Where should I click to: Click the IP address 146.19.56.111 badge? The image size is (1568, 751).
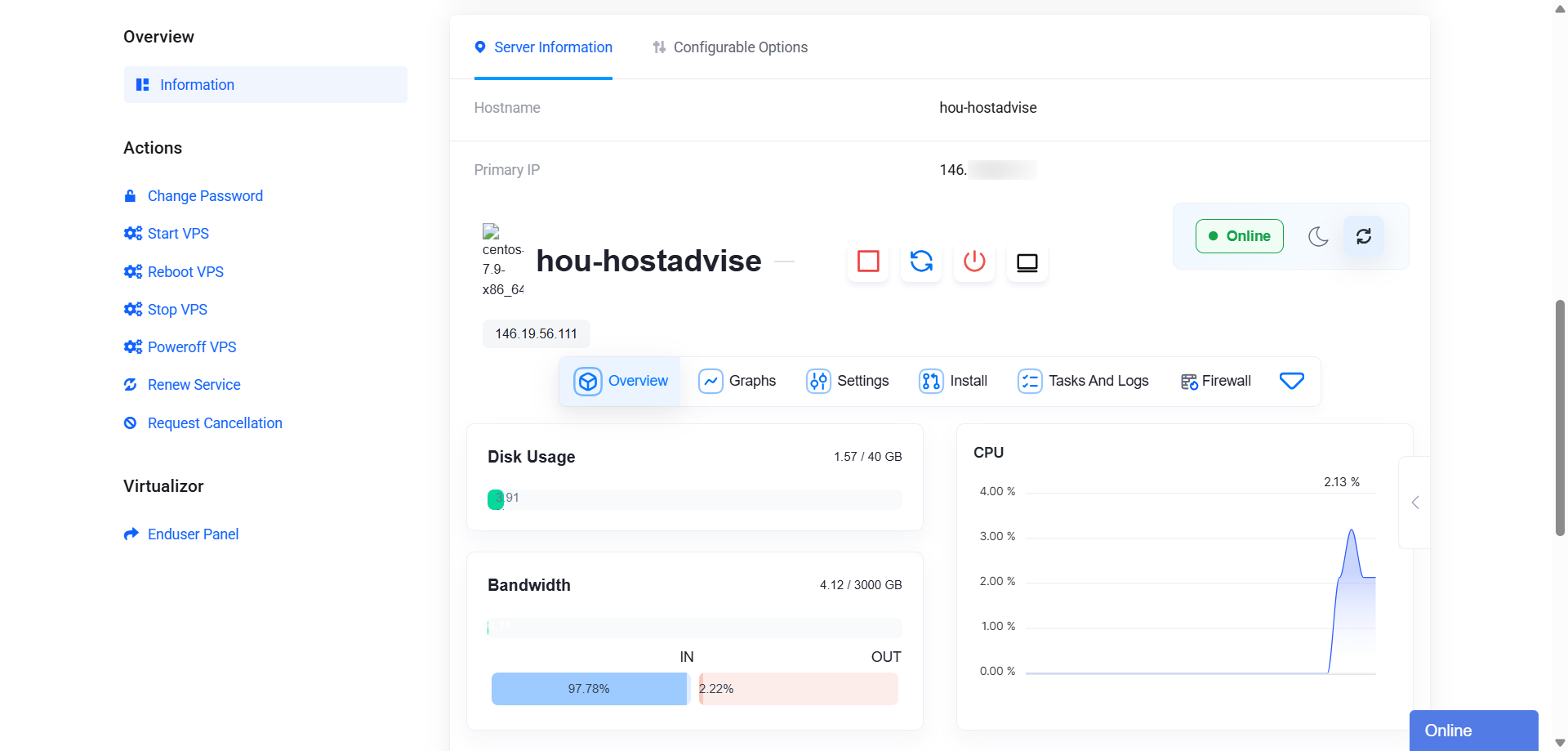tap(537, 334)
